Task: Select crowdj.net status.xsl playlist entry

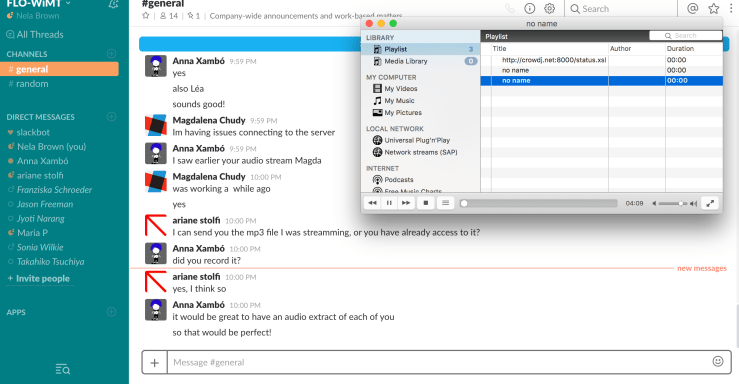Action: click(601, 60)
